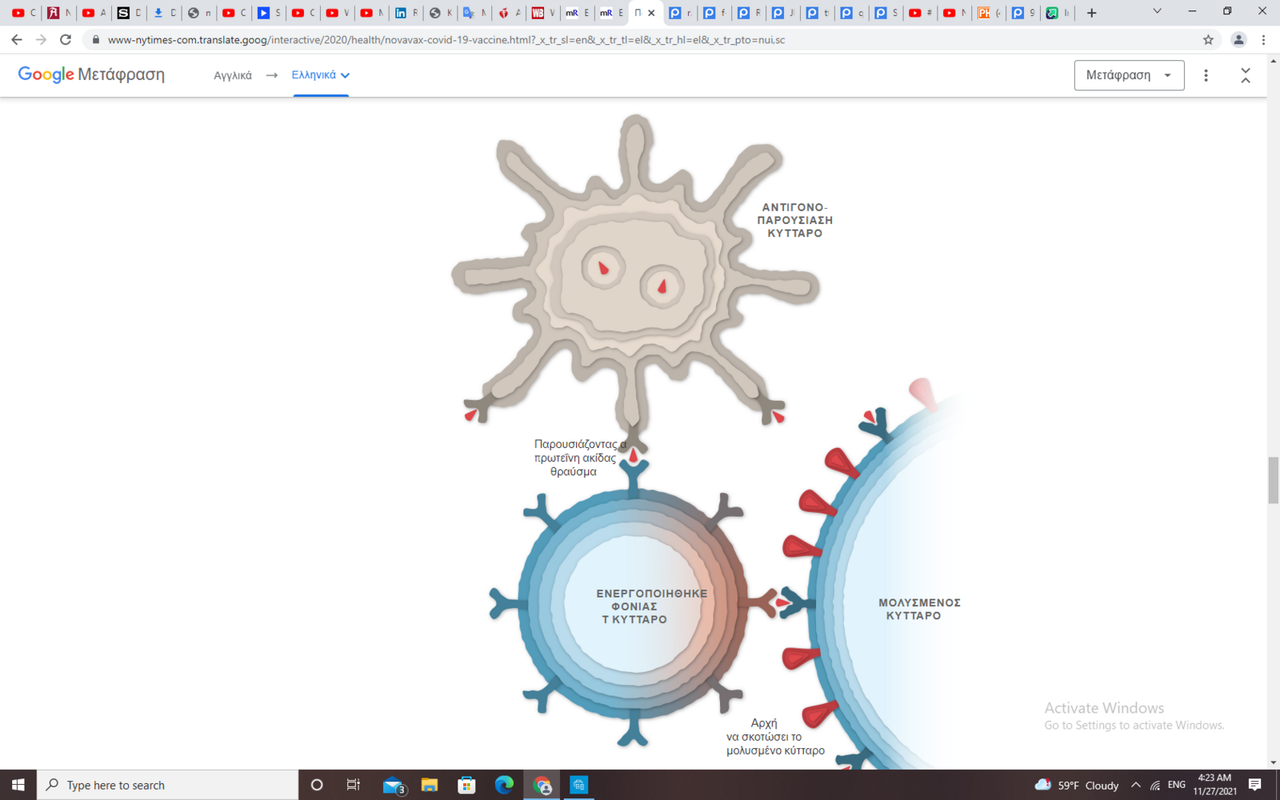Expand the tab search chevron
Screen dimensions: 1280x800
[1157, 12]
